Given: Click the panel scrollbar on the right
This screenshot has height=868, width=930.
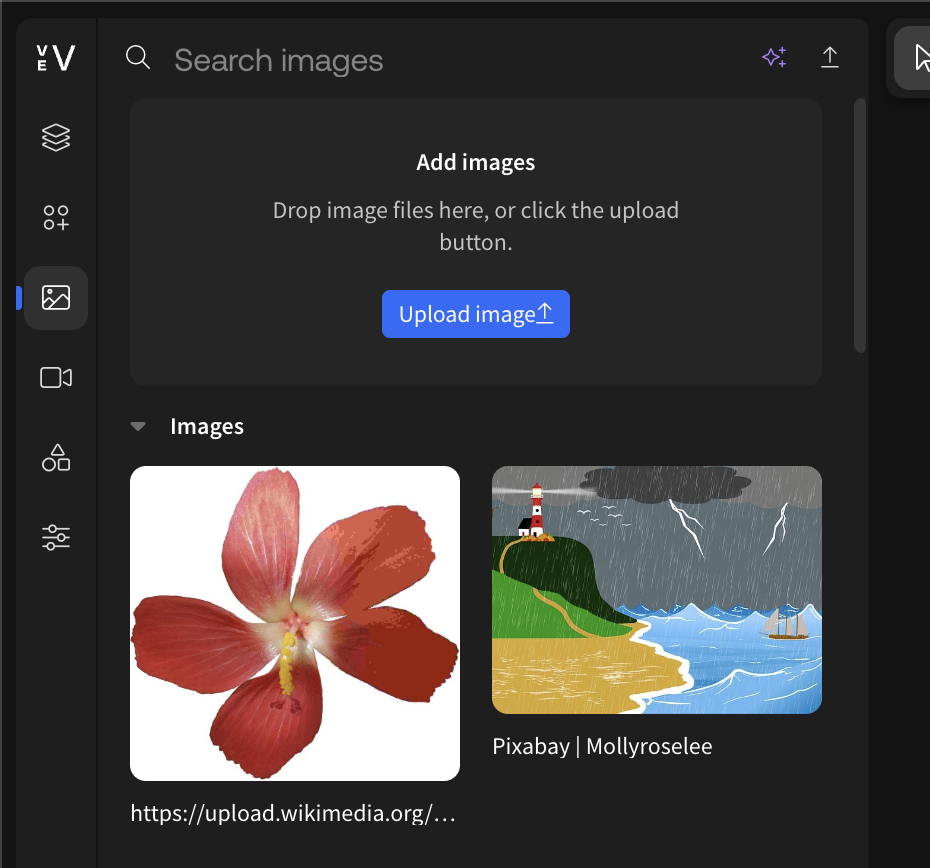Looking at the screenshot, I should pyautogui.click(x=858, y=220).
